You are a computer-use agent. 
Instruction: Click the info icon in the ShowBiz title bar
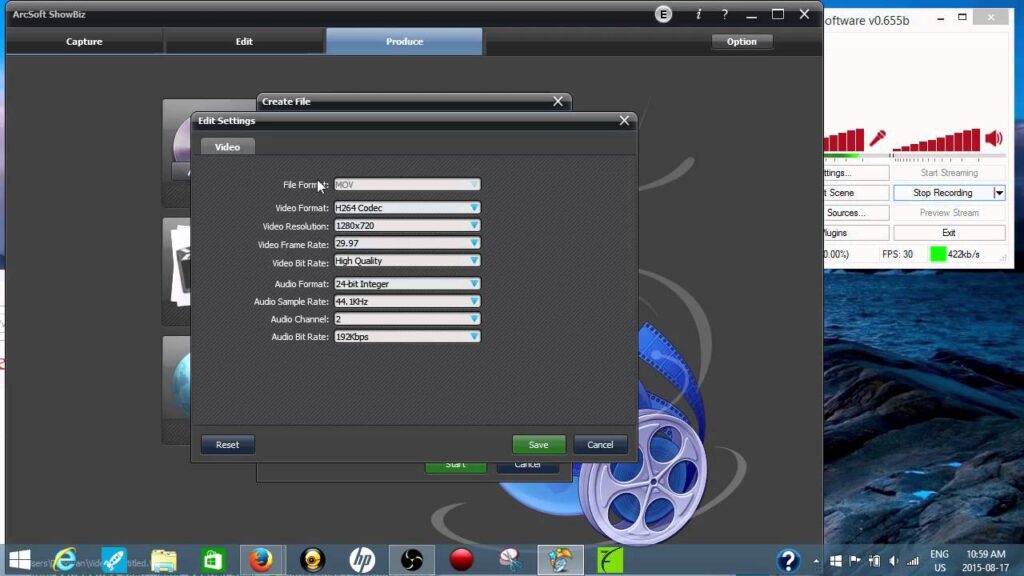click(x=697, y=14)
